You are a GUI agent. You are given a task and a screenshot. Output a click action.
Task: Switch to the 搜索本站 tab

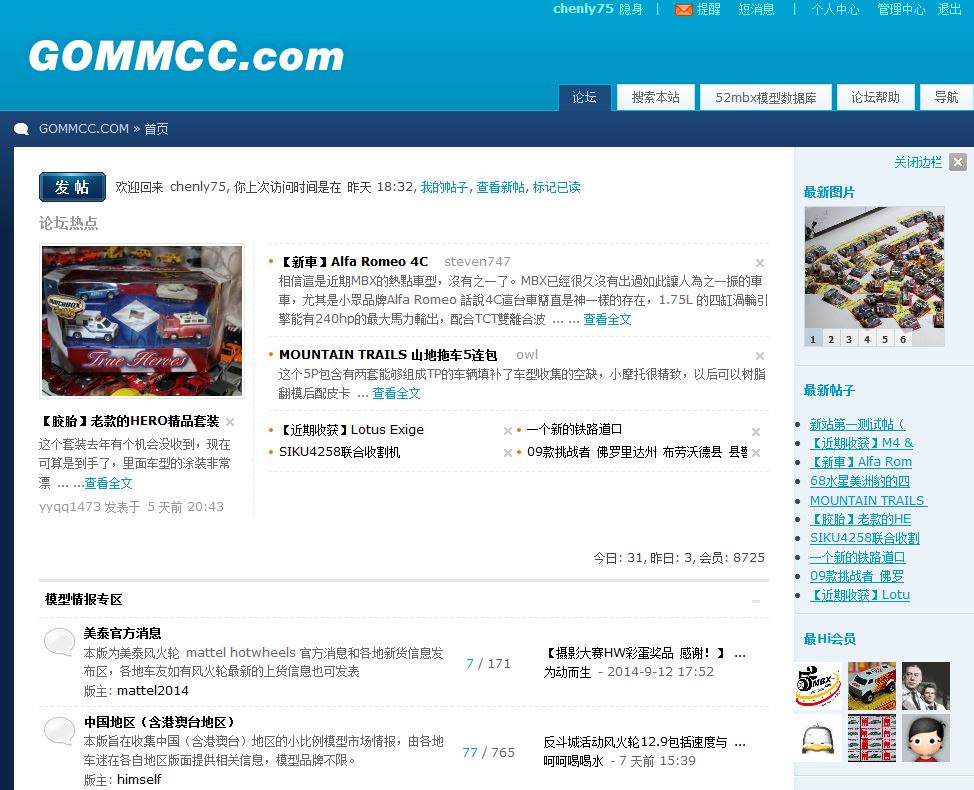pos(655,97)
